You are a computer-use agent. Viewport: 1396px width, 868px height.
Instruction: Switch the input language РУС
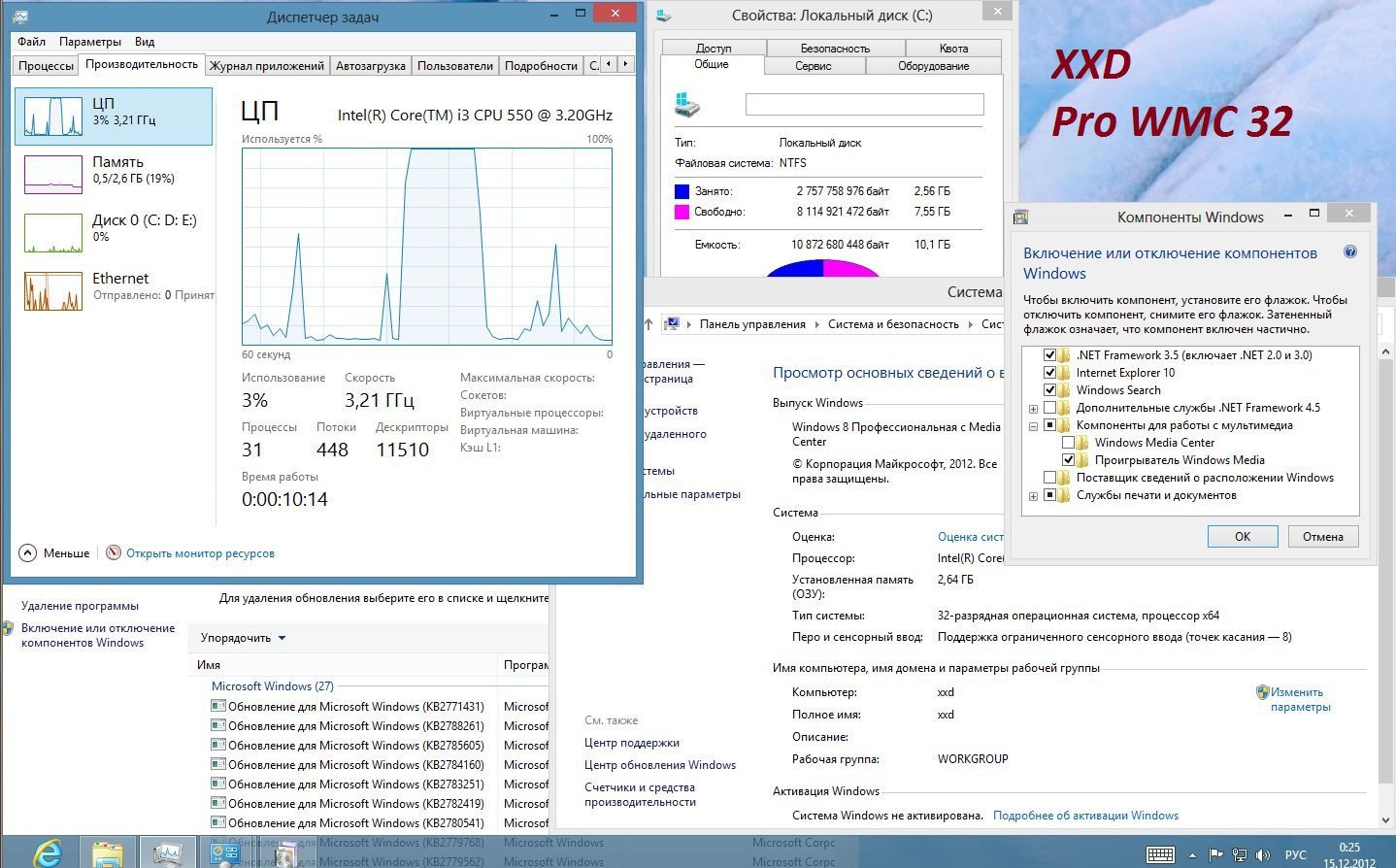click(1296, 855)
